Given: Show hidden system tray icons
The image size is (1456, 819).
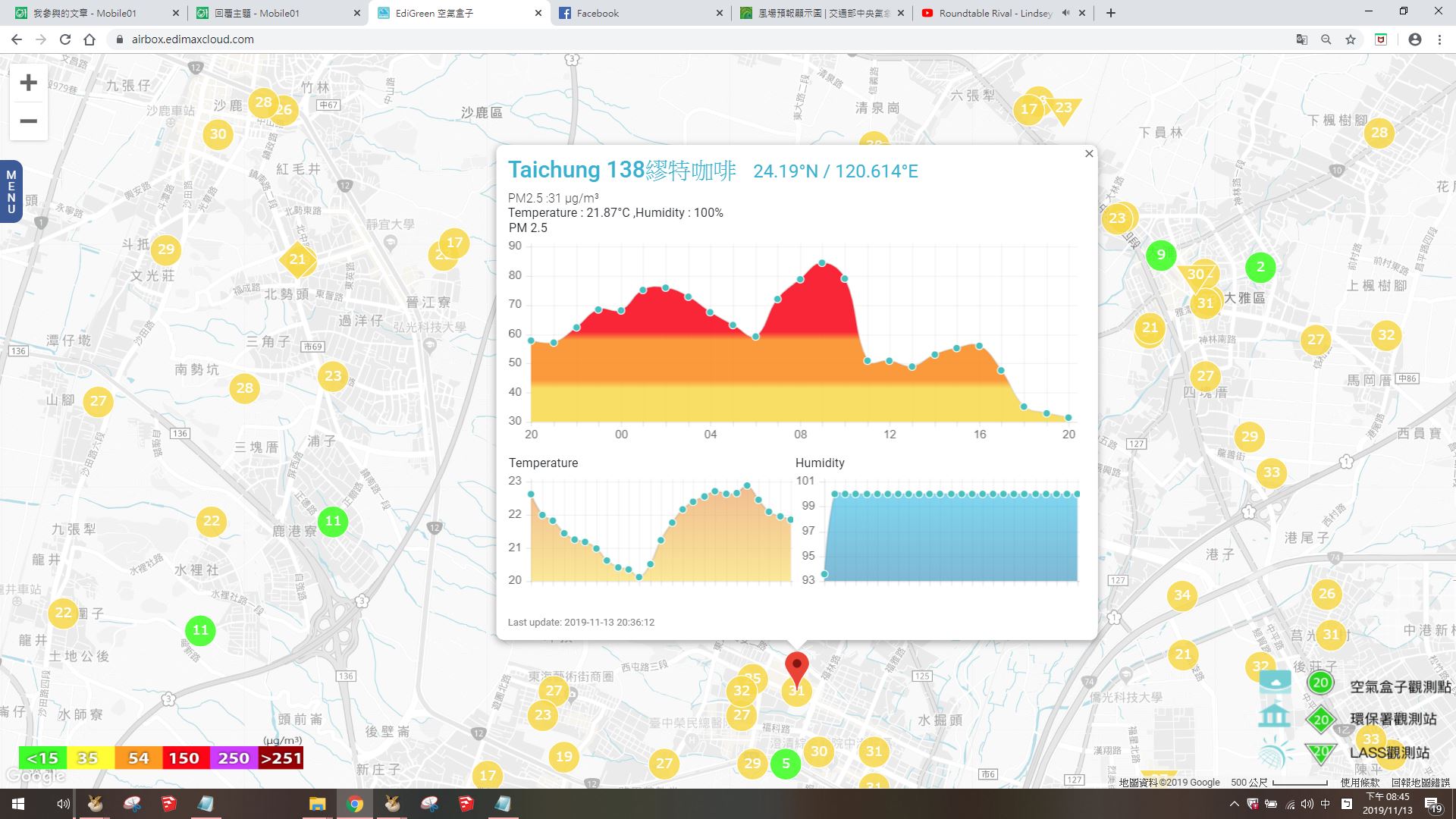Looking at the screenshot, I should click(x=1234, y=804).
